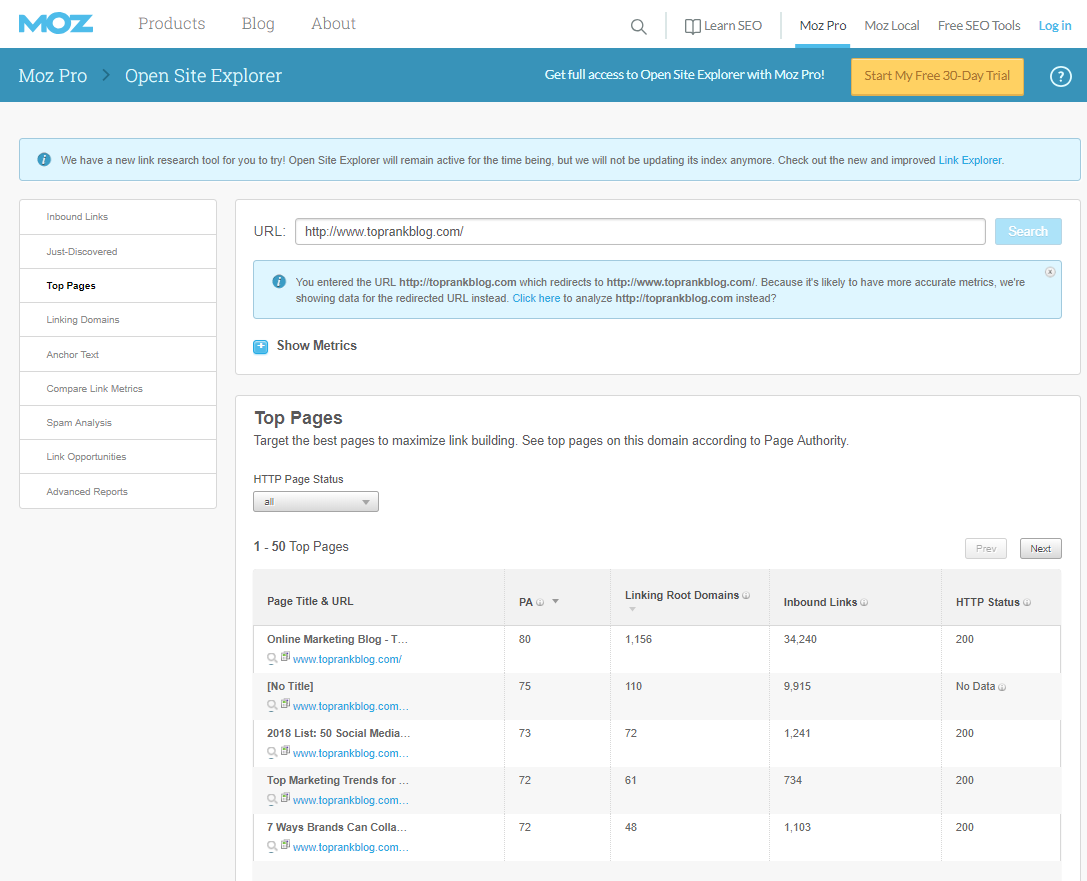The height and width of the screenshot is (881, 1087).
Task: Click info icon beside HTTP Status header
Action: [x=1027, y=602]
